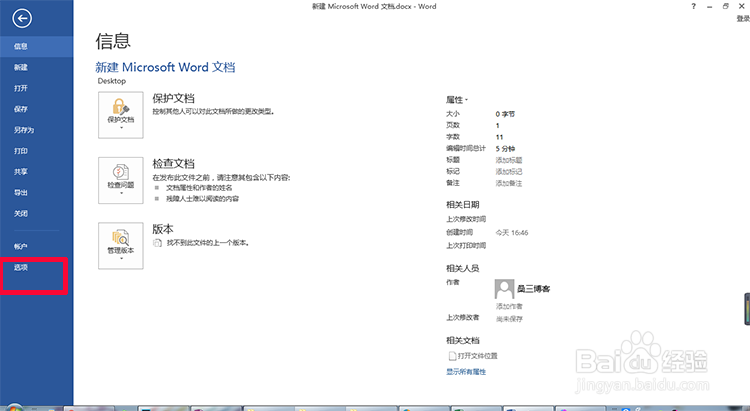Click the 0 字节 size value
Screen dimensions: 750x411
point(505,114)
